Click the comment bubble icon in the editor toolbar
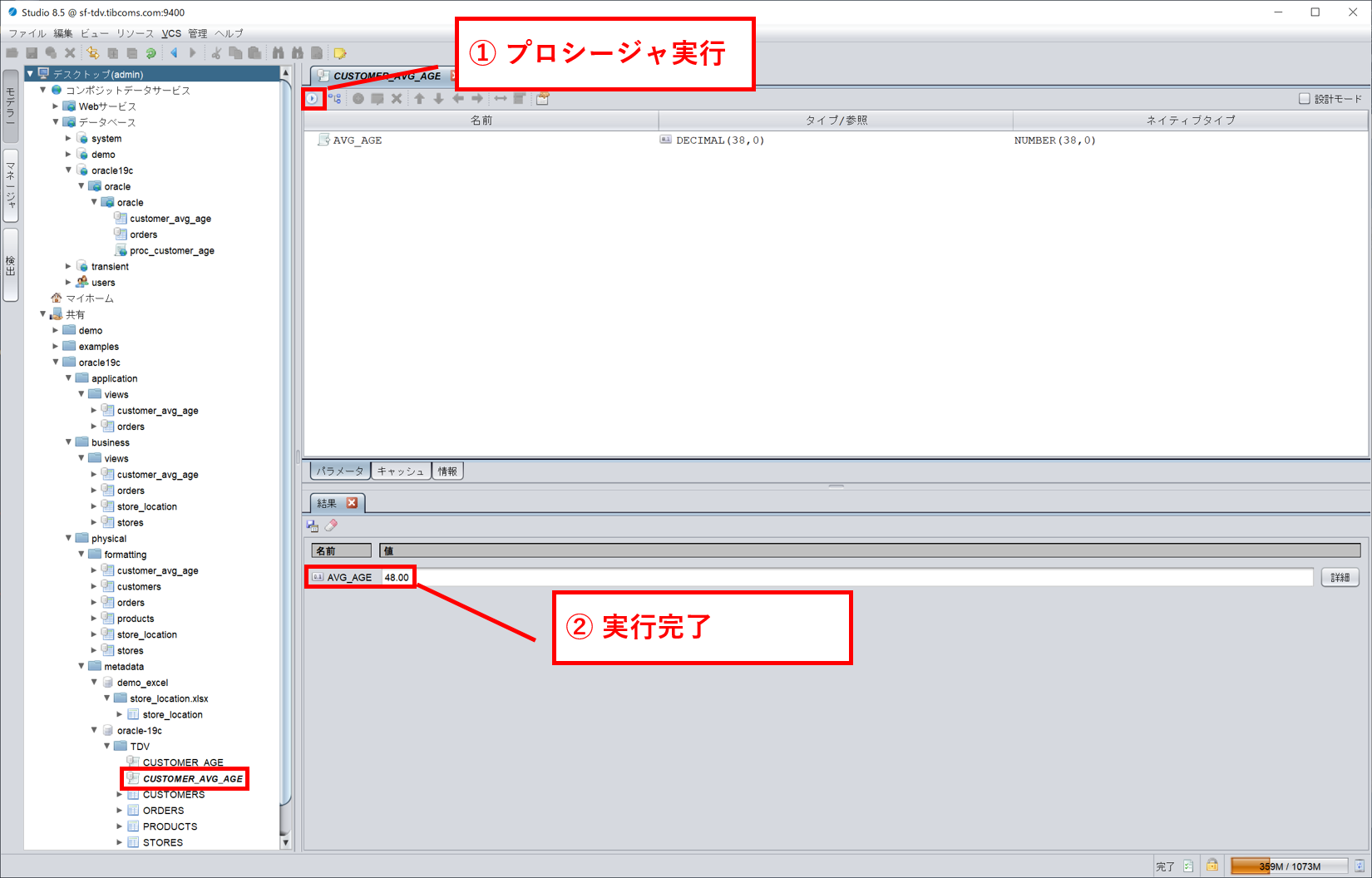 click(378, 99)
